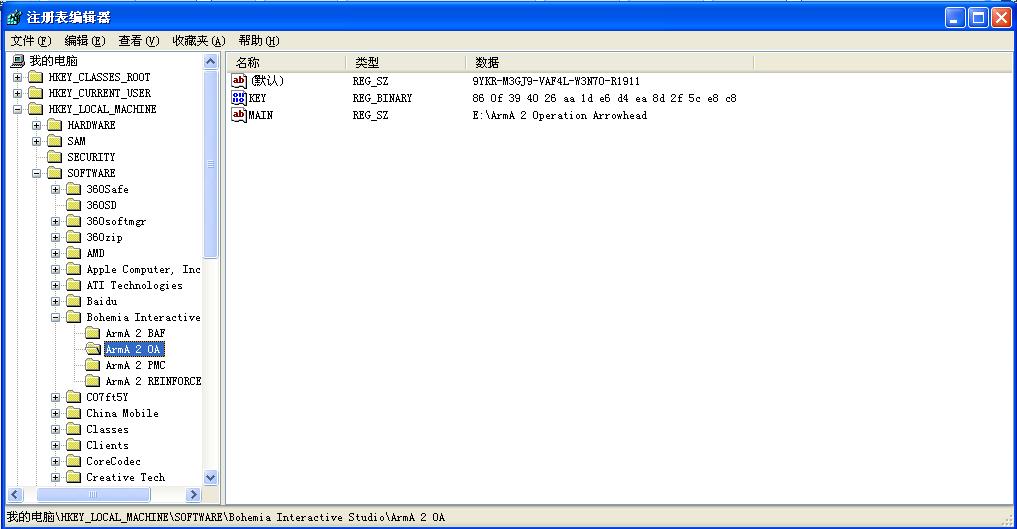Expand the Classes key
The width and height of the screenshot is (1017, 529).
(56, 430)
